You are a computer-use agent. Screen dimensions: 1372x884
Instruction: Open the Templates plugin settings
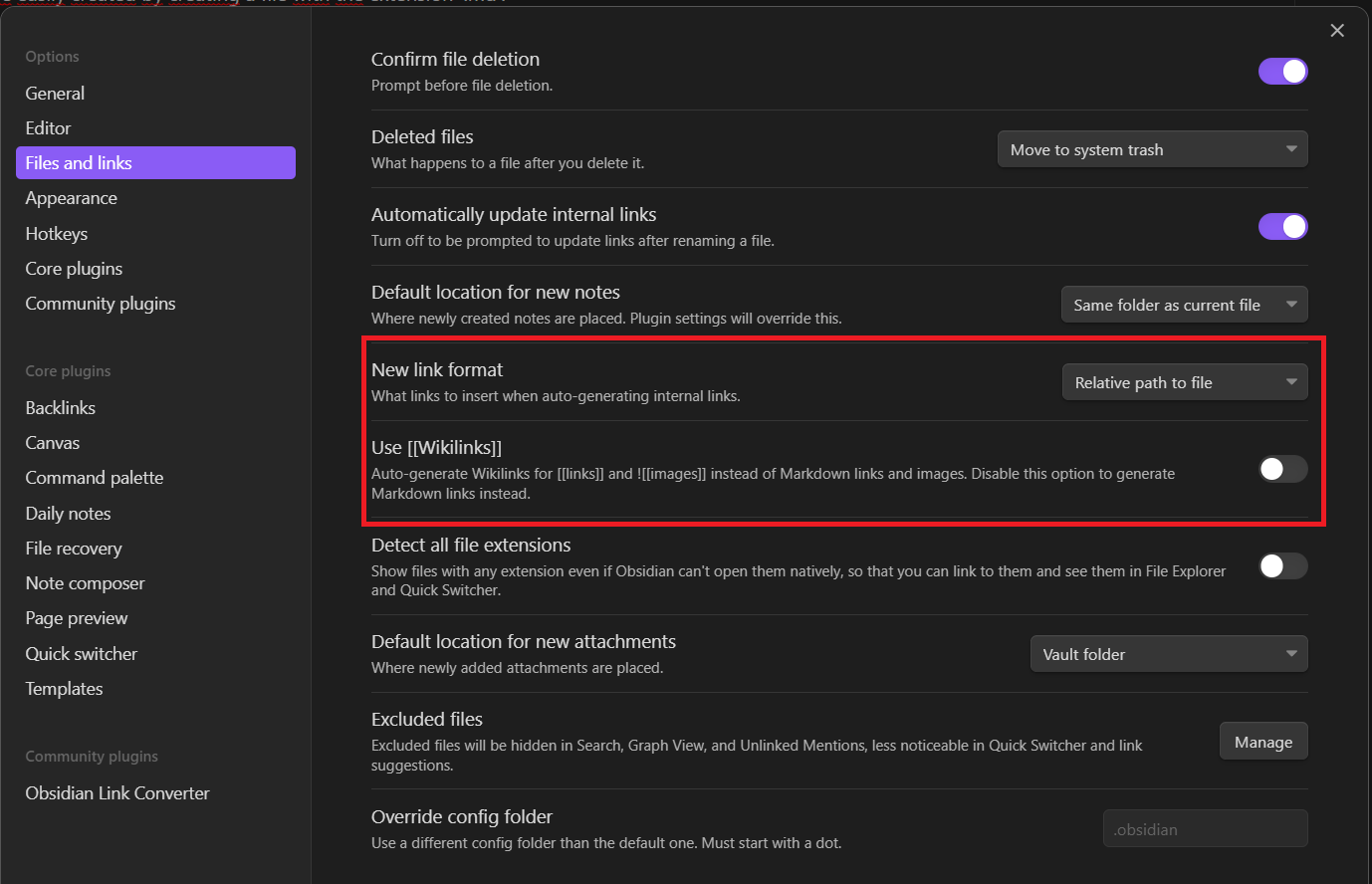tap(64, 689)
